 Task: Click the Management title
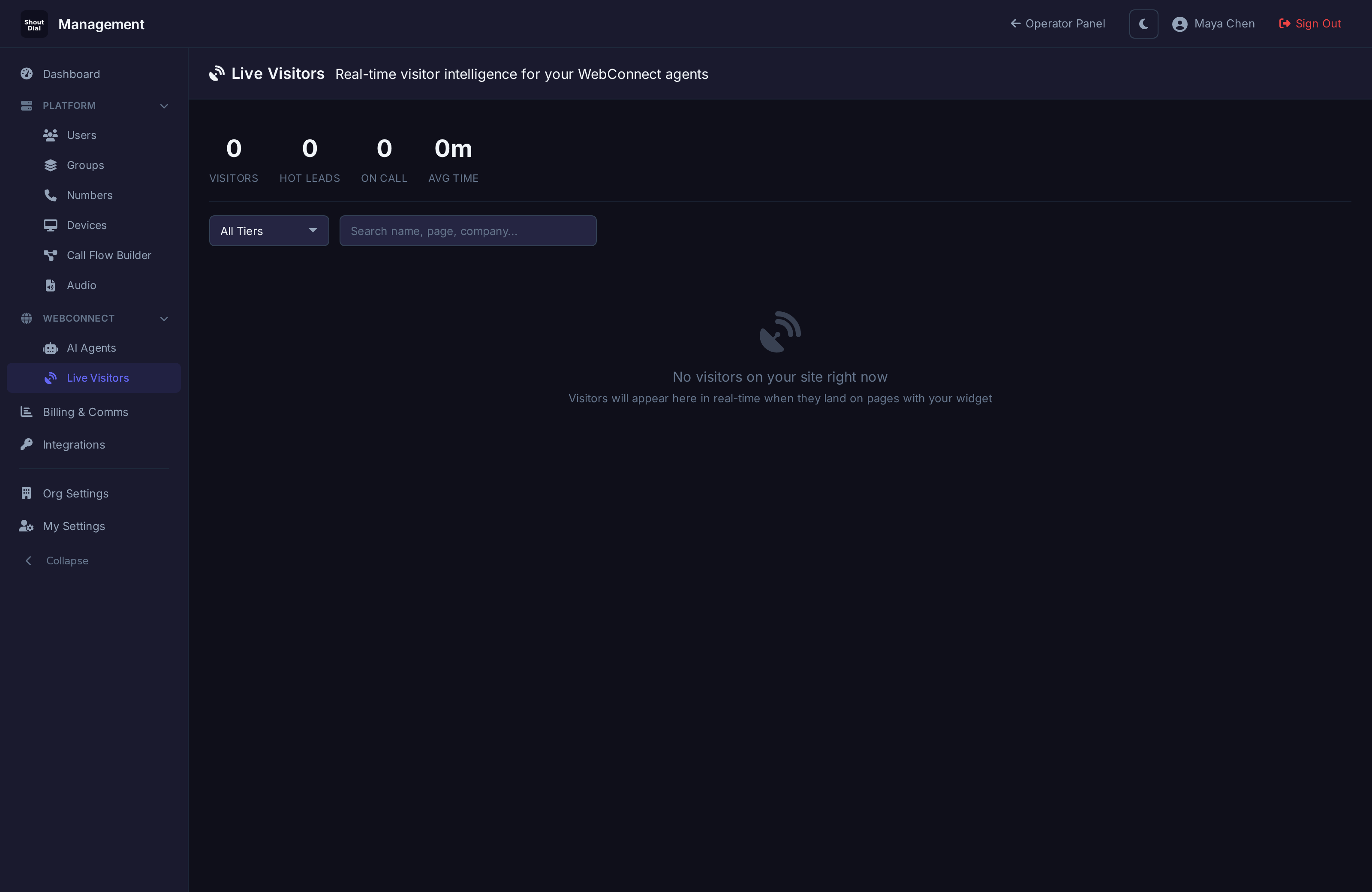tap(102, 24)
